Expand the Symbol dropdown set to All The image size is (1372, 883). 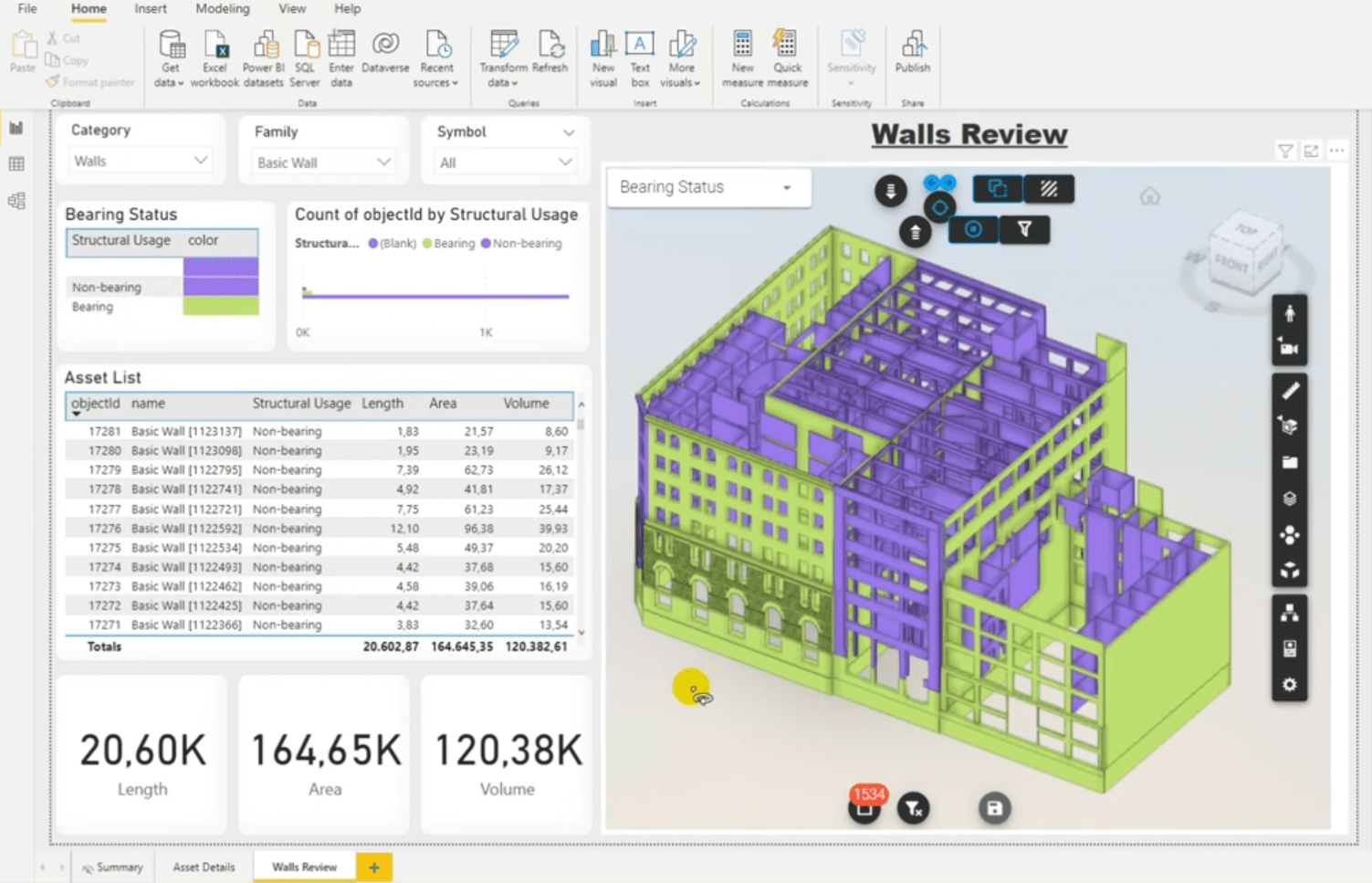point(504,162)
